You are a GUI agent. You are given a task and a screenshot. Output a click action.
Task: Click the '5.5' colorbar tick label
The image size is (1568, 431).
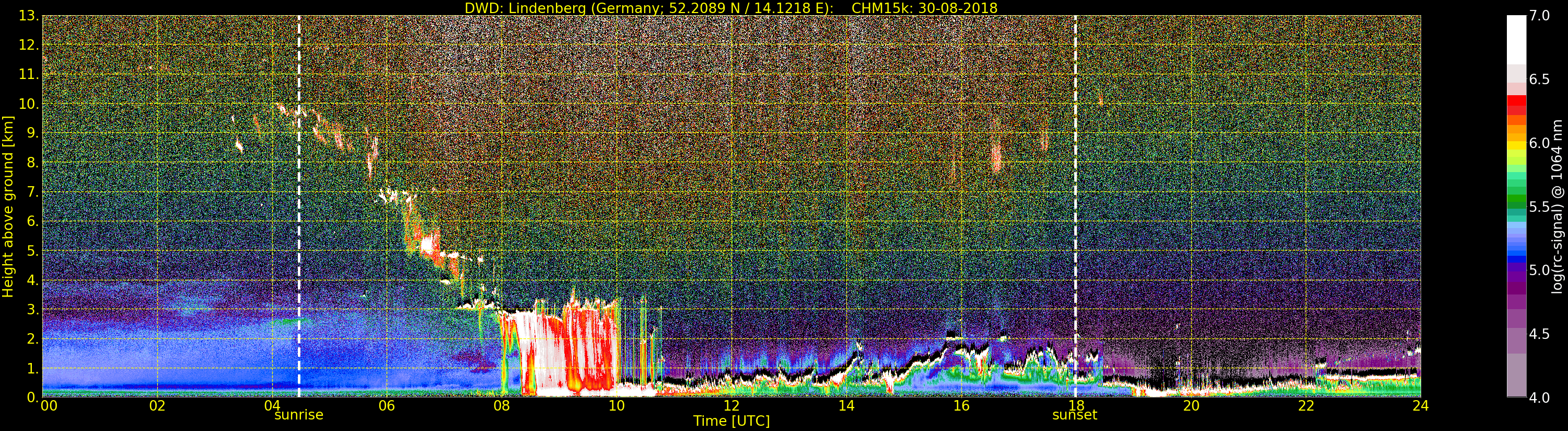pyautogui.click(x=1539, y=207)
